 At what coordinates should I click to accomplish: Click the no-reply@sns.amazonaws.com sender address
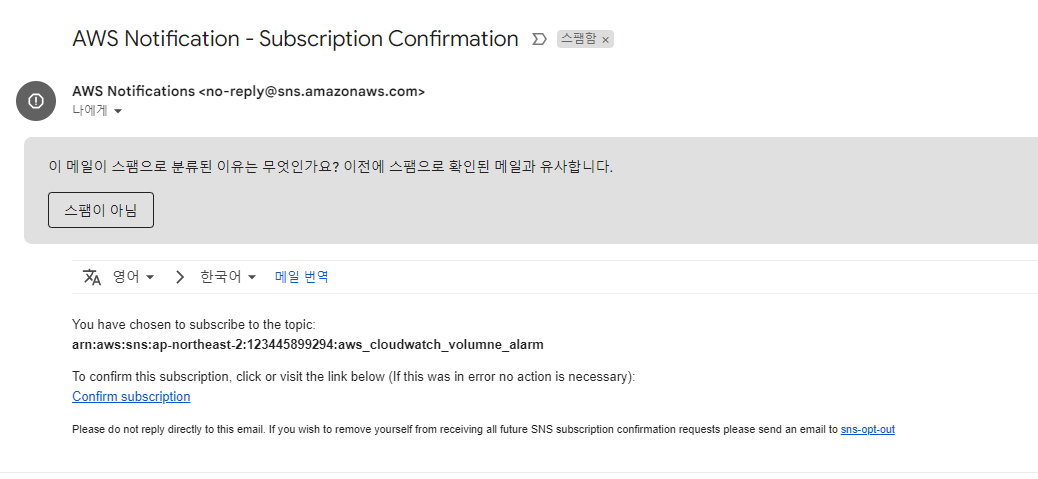coord(312,91)
